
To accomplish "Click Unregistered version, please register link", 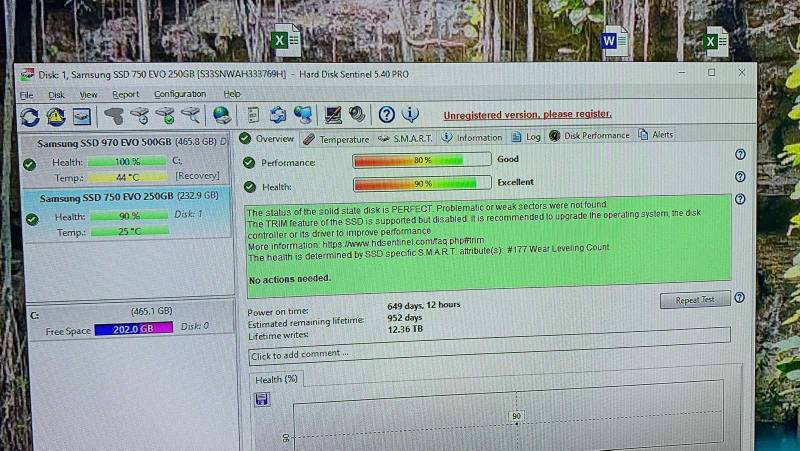I will click(x=528, y=114).
